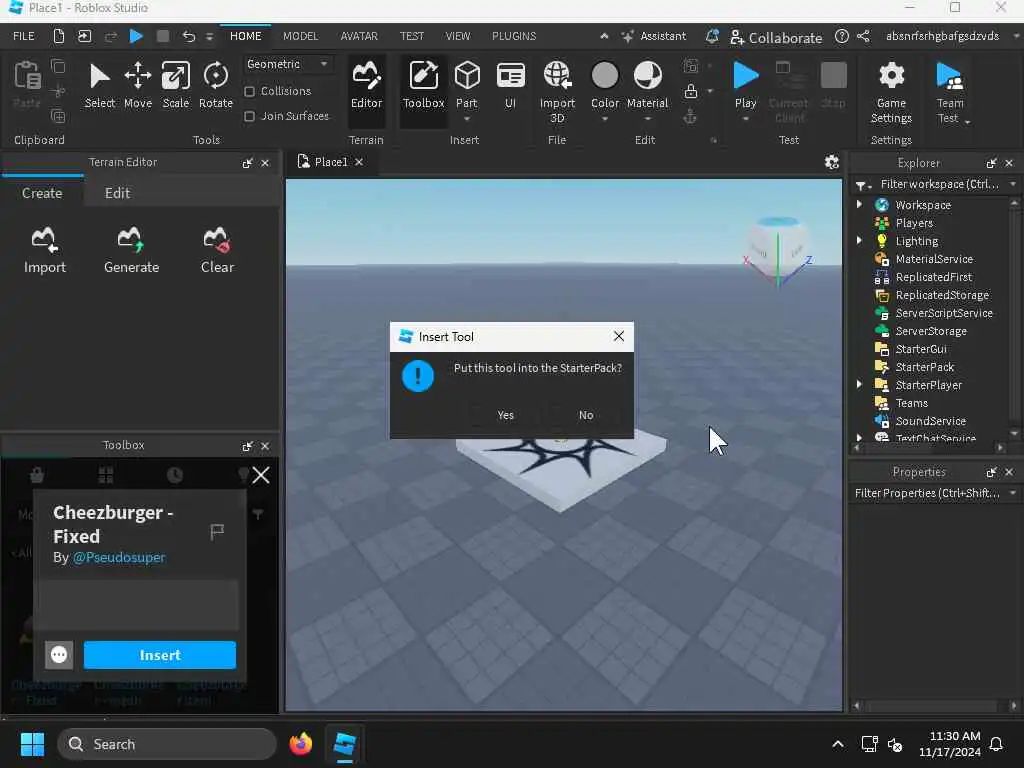Select StarterPack in Explorer
This screenshot has width=1024, height=768.
click(x=924, y=367)
